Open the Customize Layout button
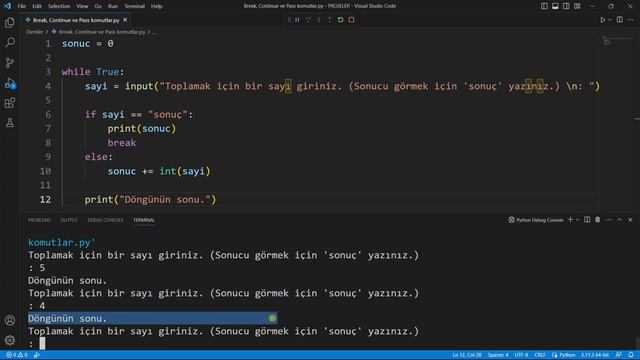Screen dimensions: 640x360 point(577,6)
